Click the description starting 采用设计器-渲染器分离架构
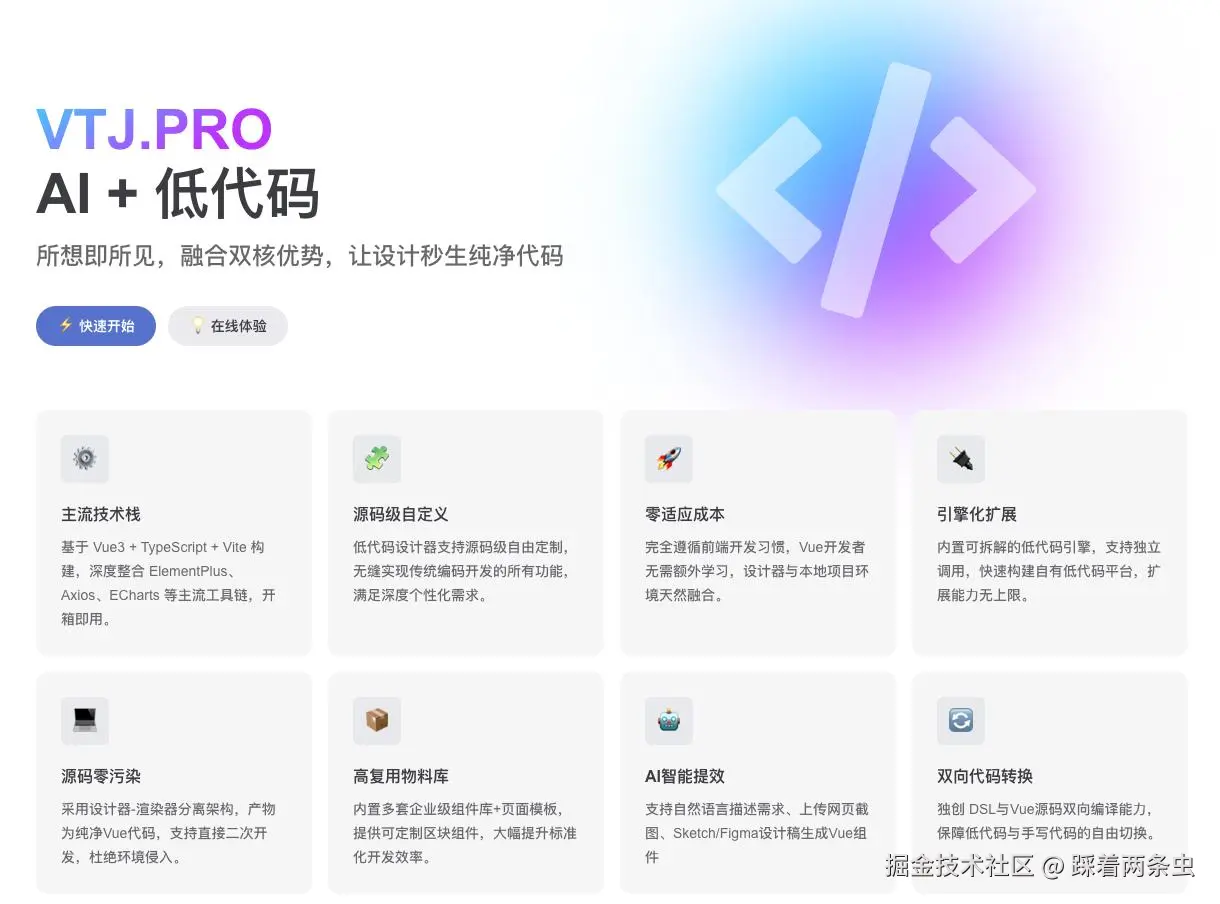The image size is (1220, 904). (x=168, y=833)
